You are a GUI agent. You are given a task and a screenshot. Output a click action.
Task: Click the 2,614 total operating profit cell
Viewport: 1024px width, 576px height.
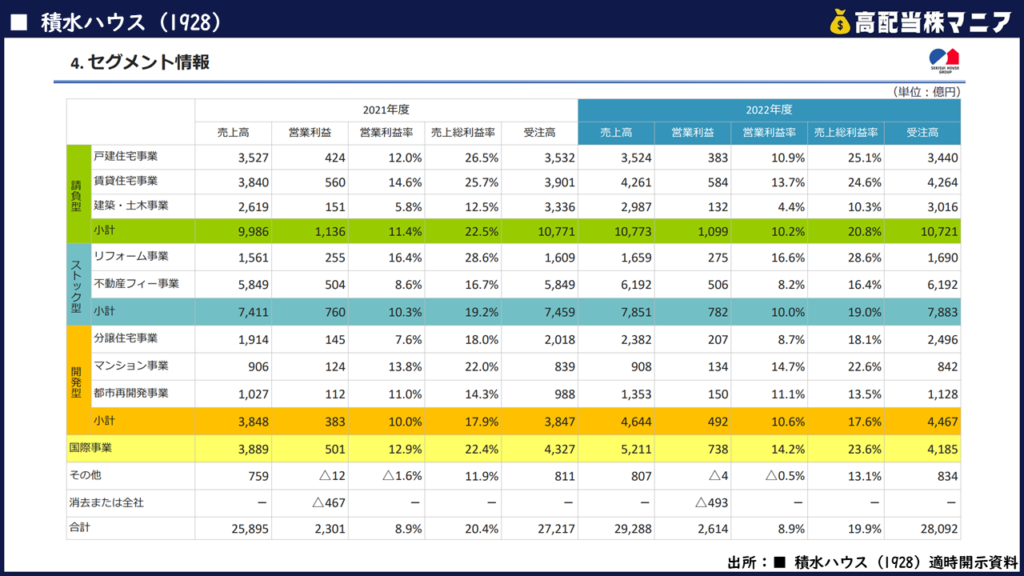[712, 530]
